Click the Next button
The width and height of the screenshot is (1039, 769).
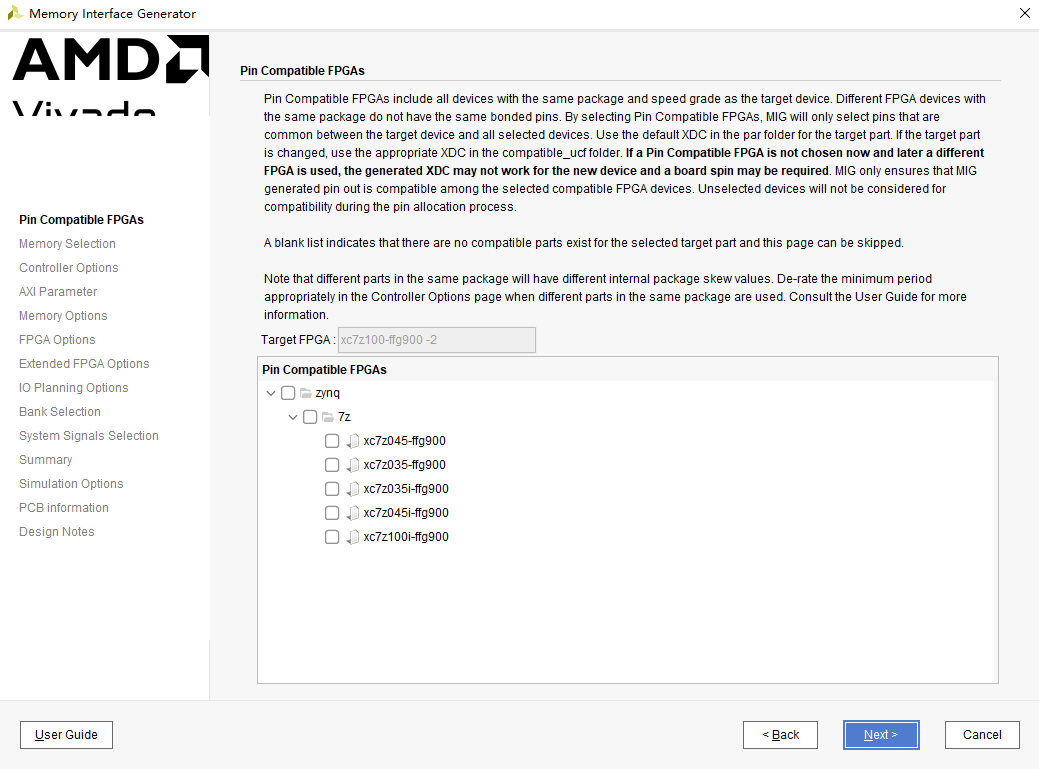coord(881,735)
